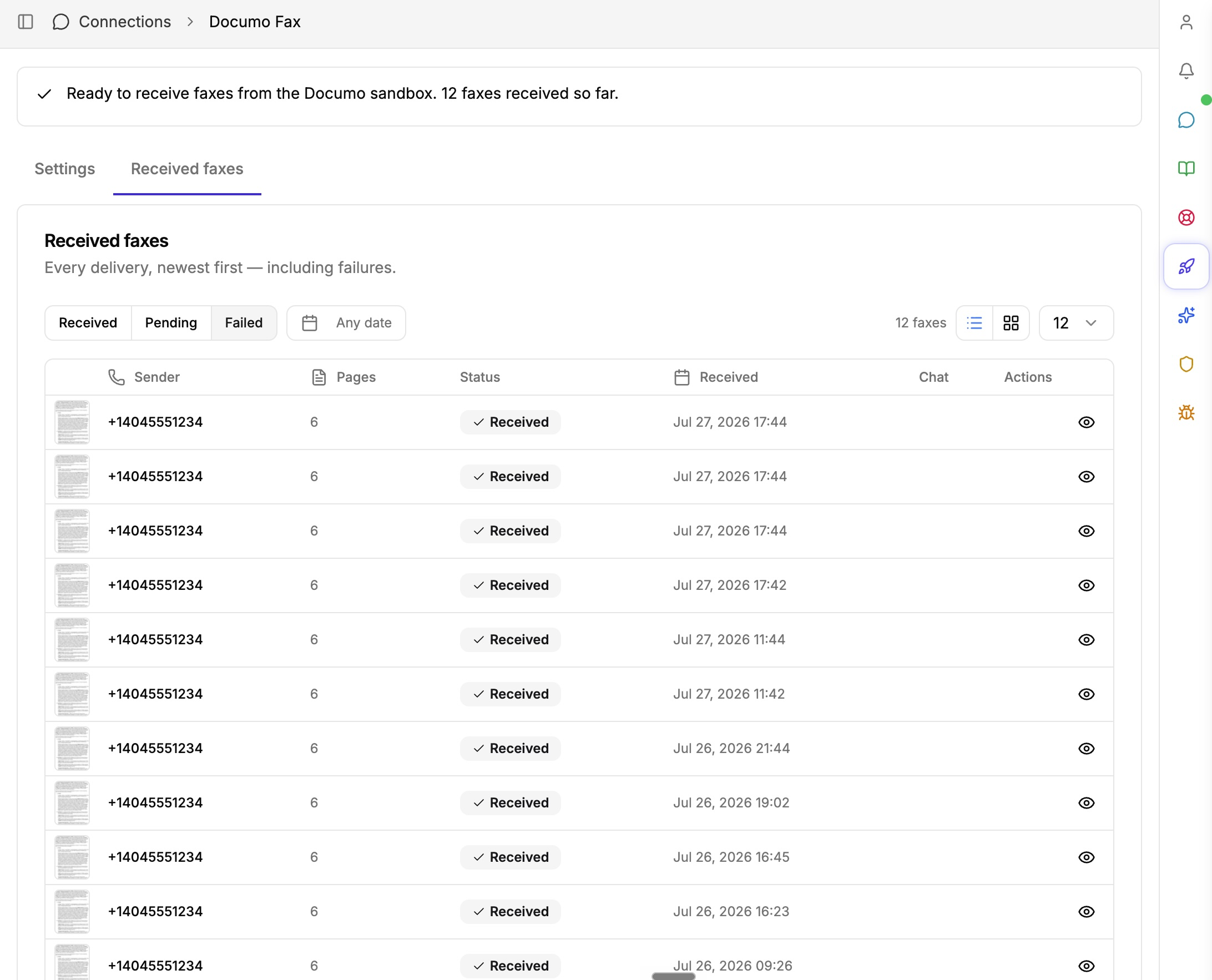Click the timestamp Jul 26, 2026 09:26
Image resolution: width=1212 pixels, height=980 pixels.
point(733,966)
